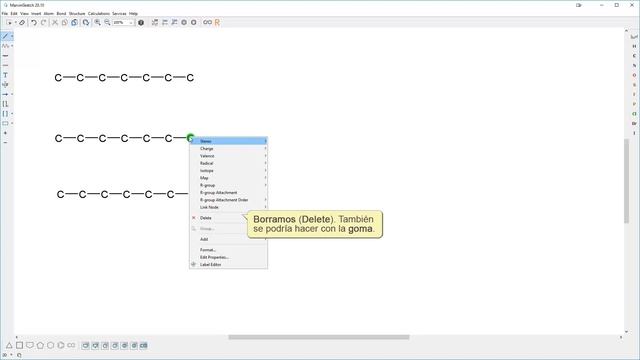Select the Text tool T icon

coord(5,75)
